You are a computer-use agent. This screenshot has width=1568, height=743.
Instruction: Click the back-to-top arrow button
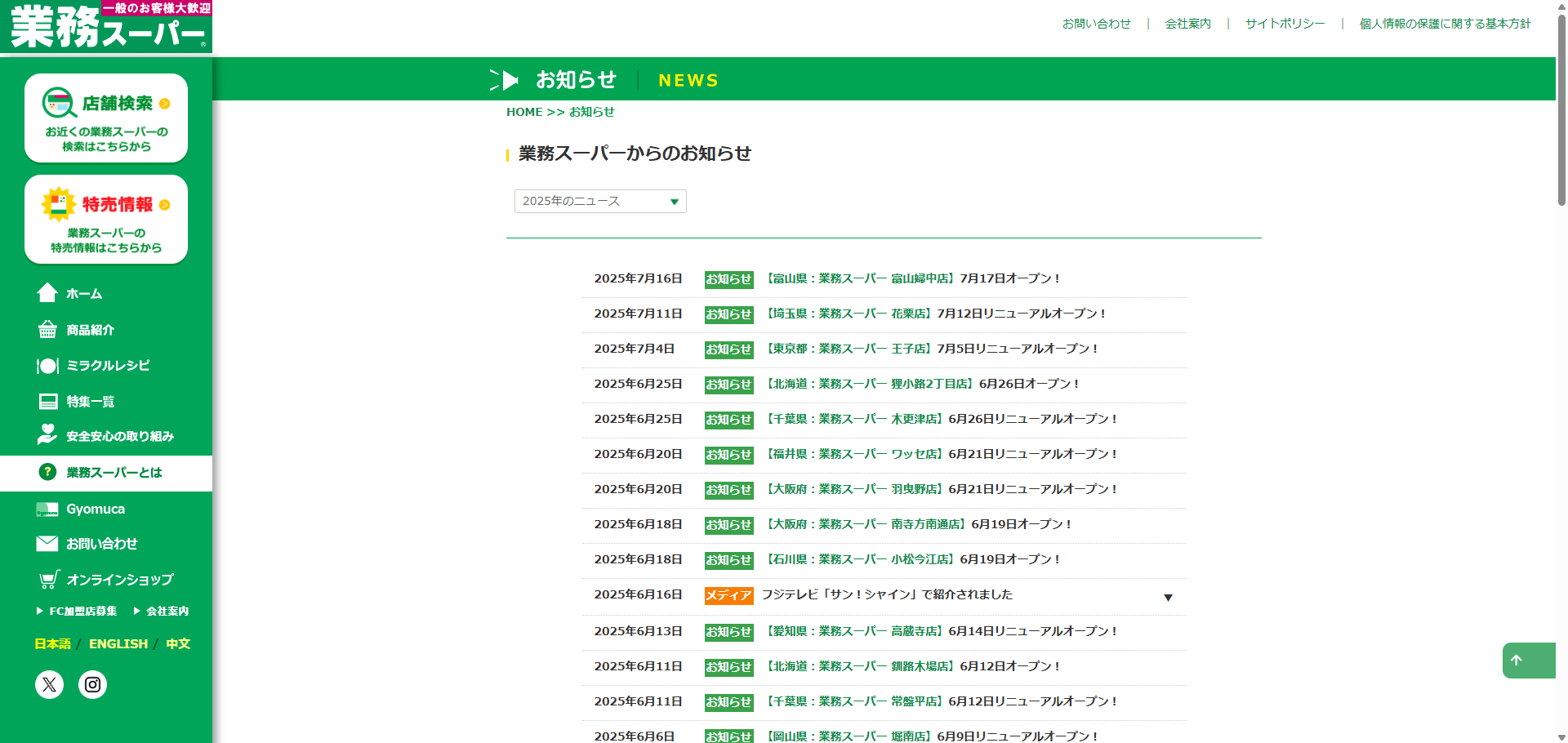[x=1529, y=661]
